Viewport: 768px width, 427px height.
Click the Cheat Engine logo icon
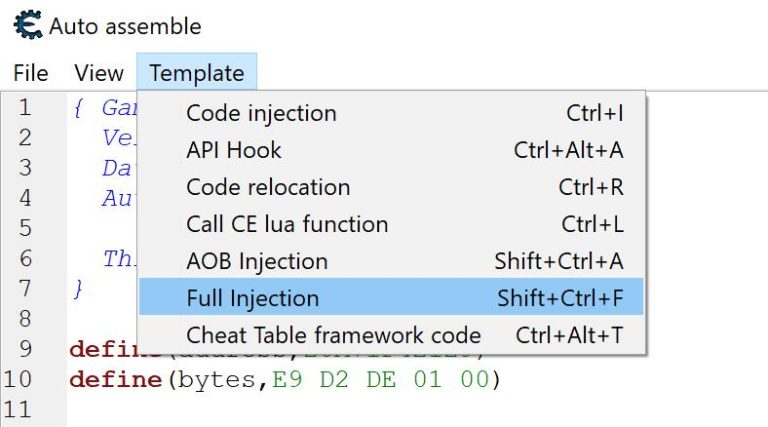pyautogui.click(x=27, y=25)
